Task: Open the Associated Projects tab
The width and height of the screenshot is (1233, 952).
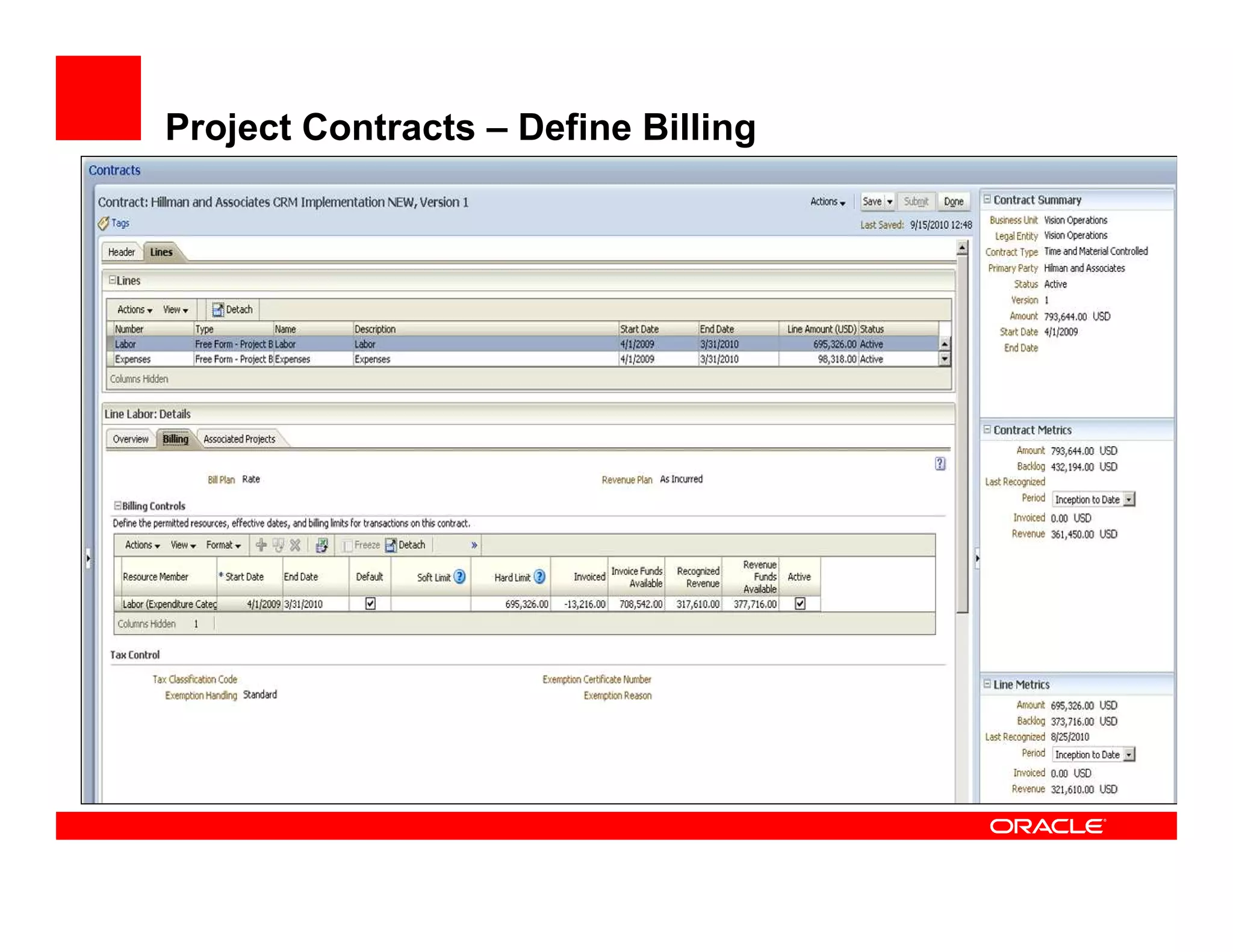Action: tap(240, 439)
